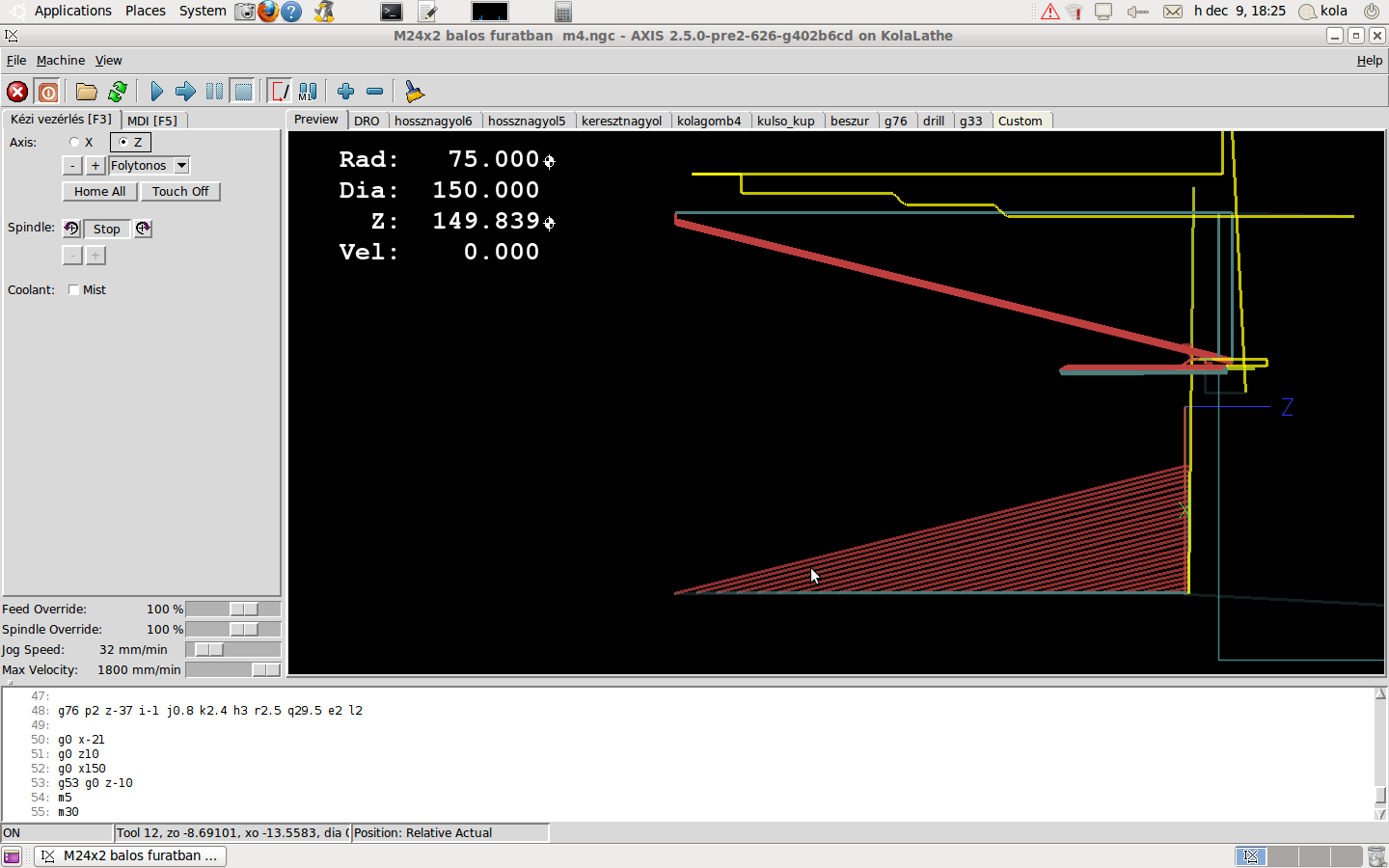Open Firefox from the top panel

click(x=268, y=12)
